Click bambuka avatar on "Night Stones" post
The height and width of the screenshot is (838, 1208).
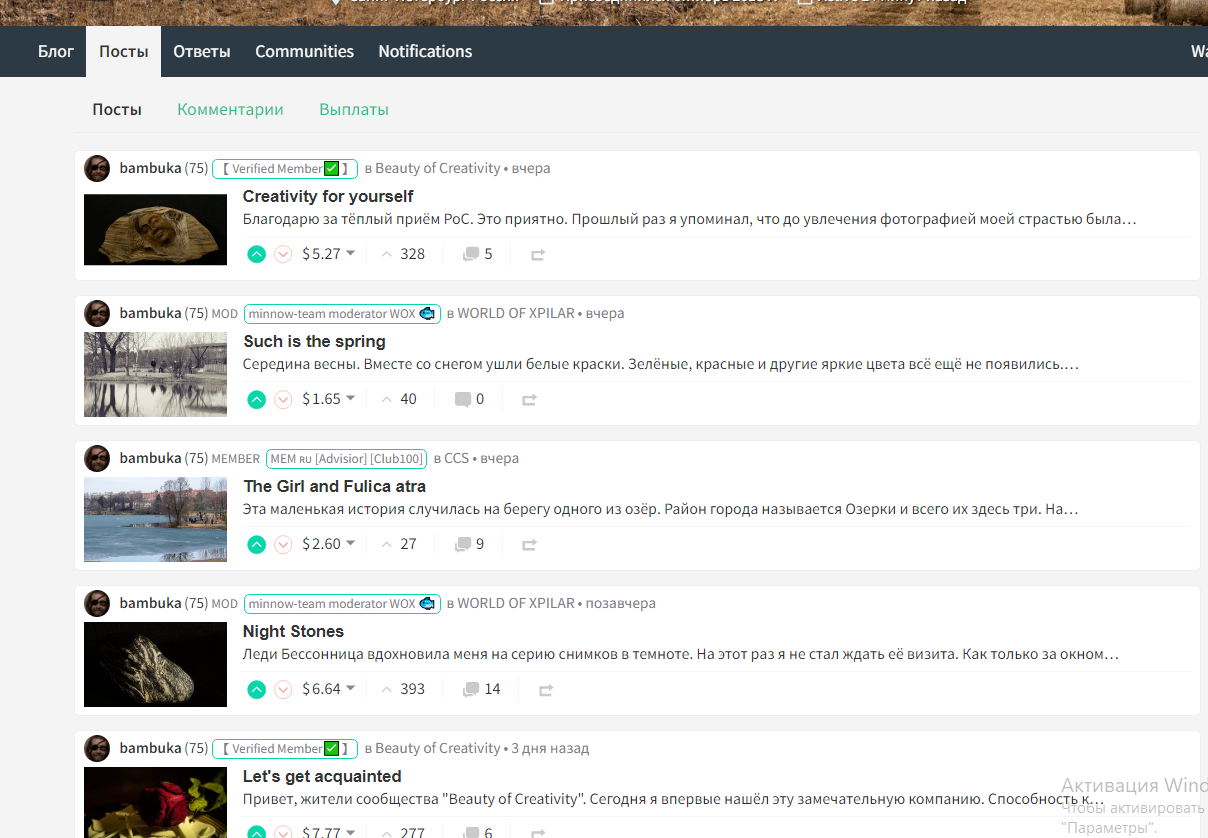tap(97, 603)
